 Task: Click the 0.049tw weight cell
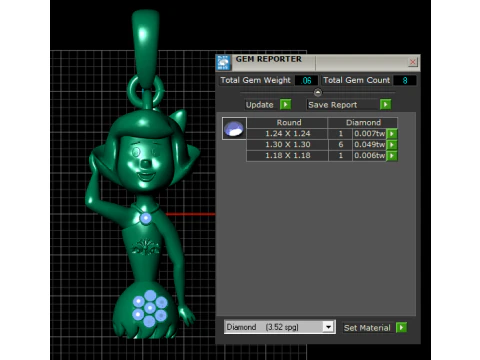[369, 145]
